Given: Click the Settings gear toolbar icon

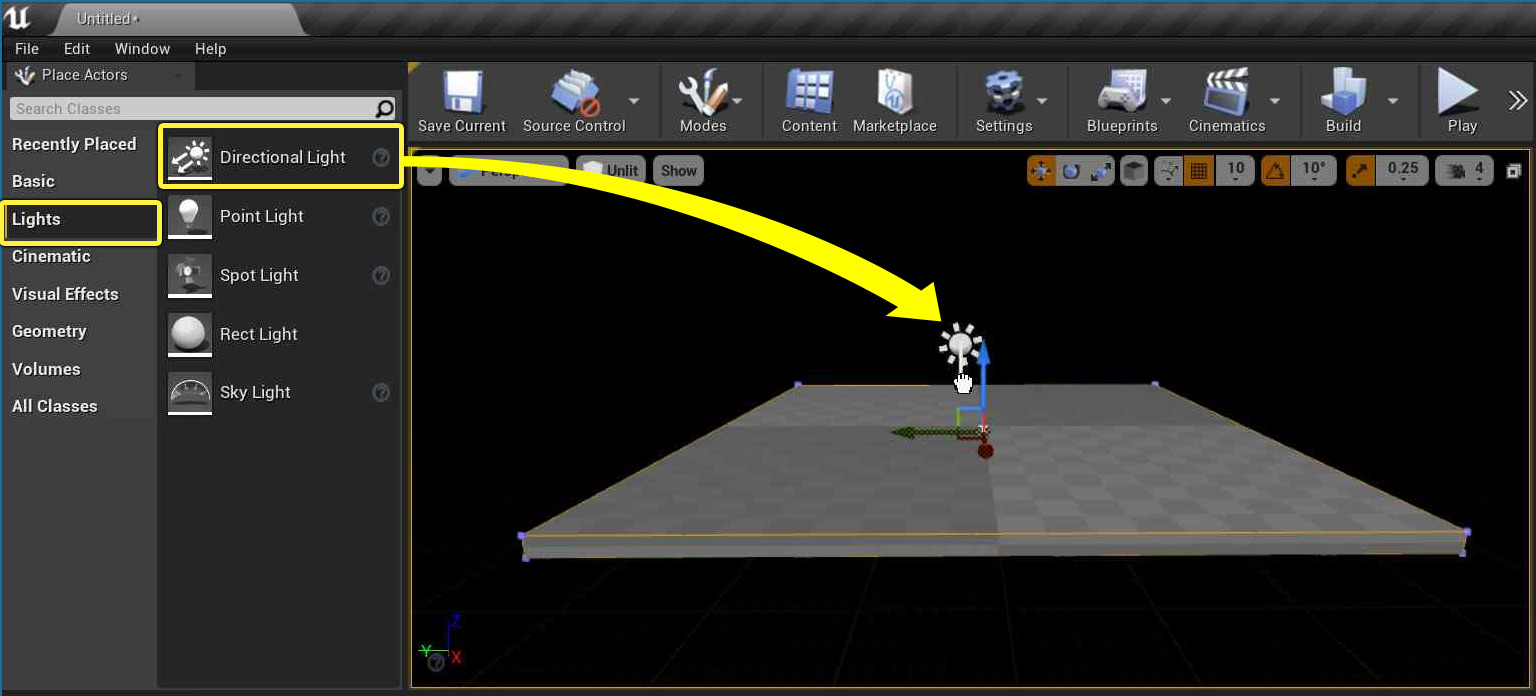Looking at the screenshot, I should coord(1002,93).
